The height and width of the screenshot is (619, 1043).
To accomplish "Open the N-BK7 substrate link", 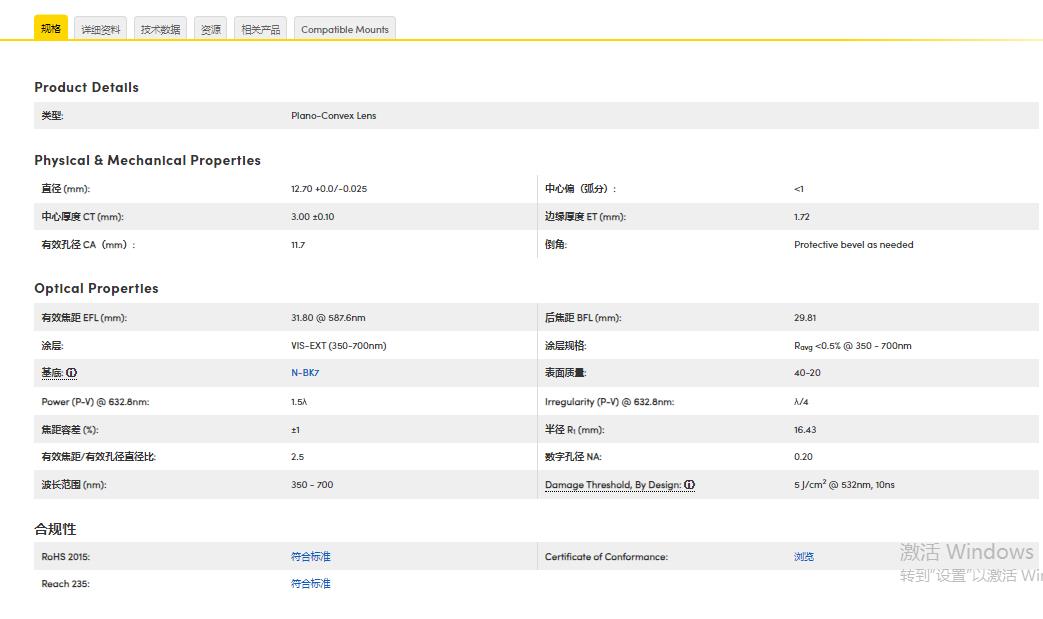I will (x=305, y=373).
